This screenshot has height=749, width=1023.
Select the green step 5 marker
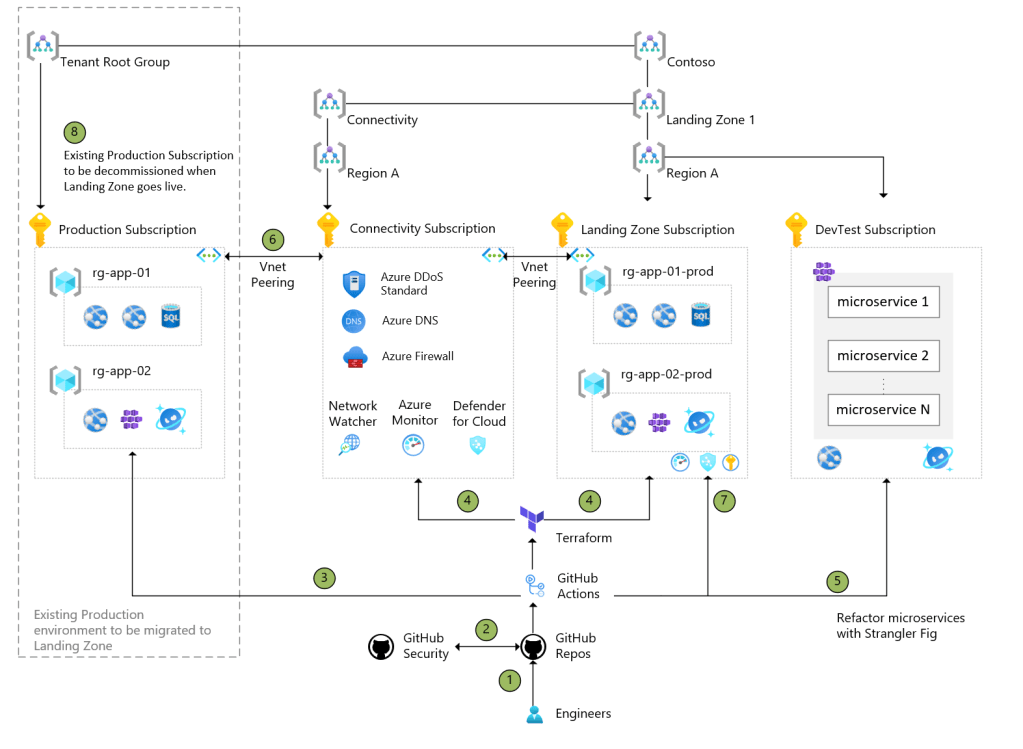(837, 580)
